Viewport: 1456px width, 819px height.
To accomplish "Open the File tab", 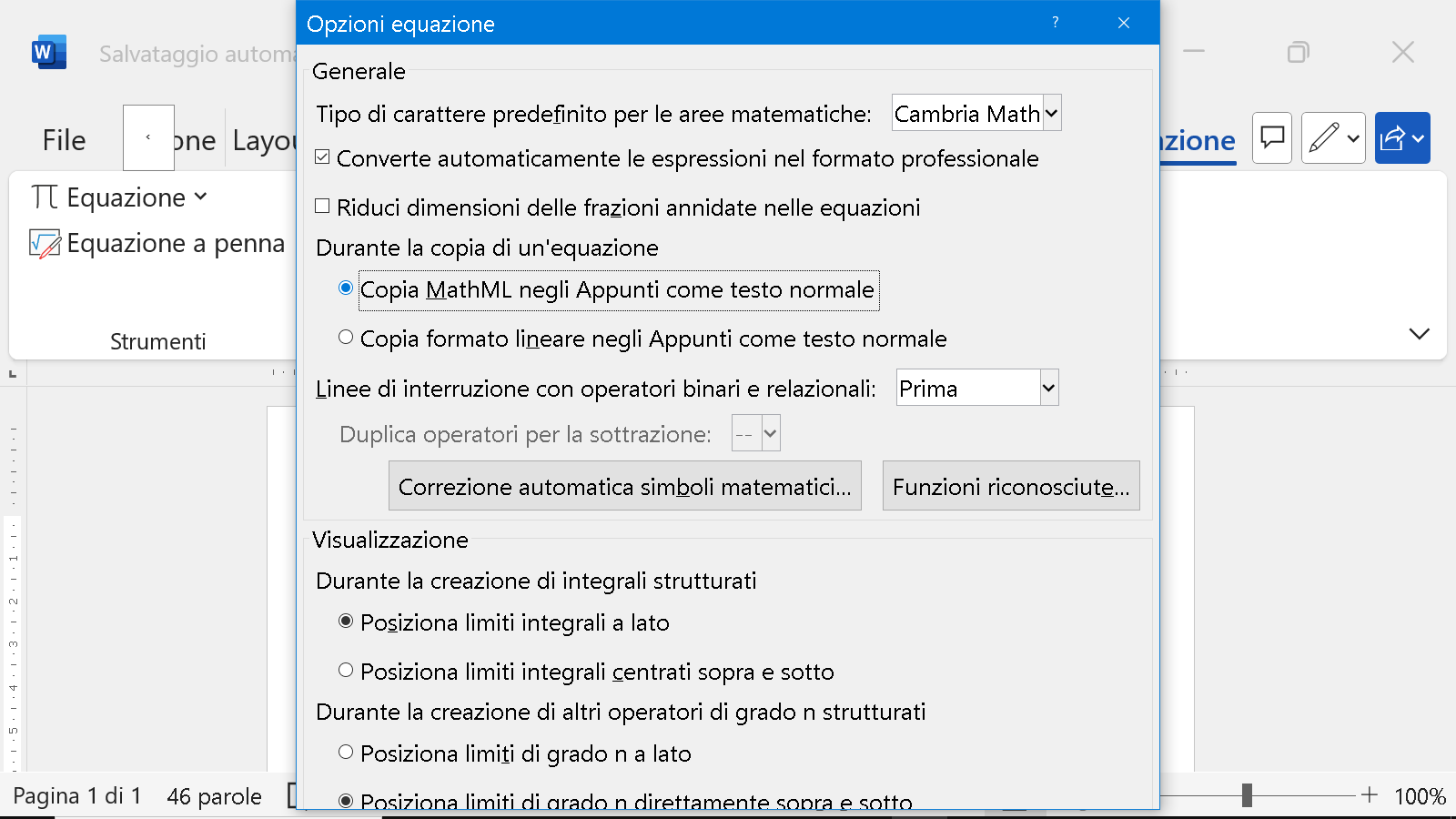I will pos(64,140).
